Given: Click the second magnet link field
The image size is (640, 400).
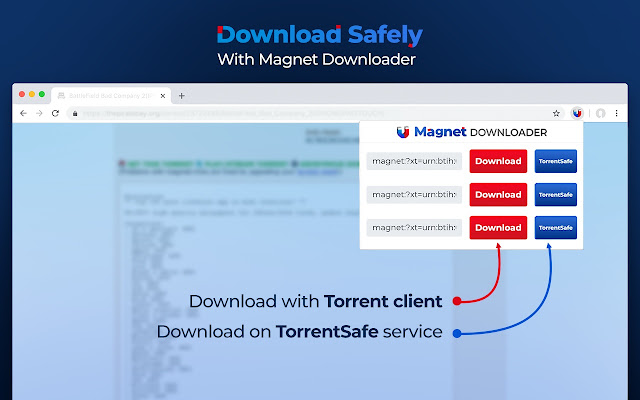Looking at the screenshot, I should coord(414,195).
